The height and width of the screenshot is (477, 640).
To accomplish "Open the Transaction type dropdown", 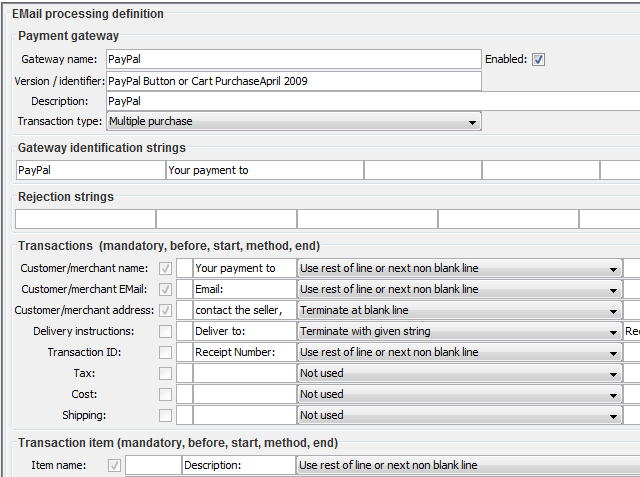I will 294,121.
